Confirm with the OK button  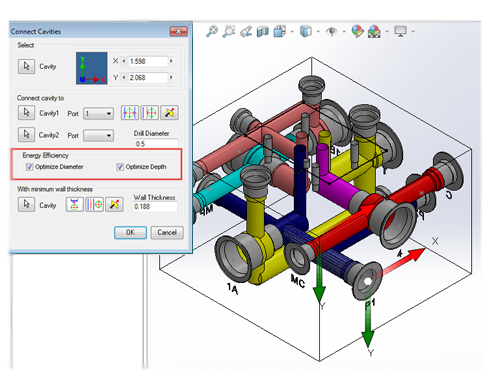click(130, 232)
